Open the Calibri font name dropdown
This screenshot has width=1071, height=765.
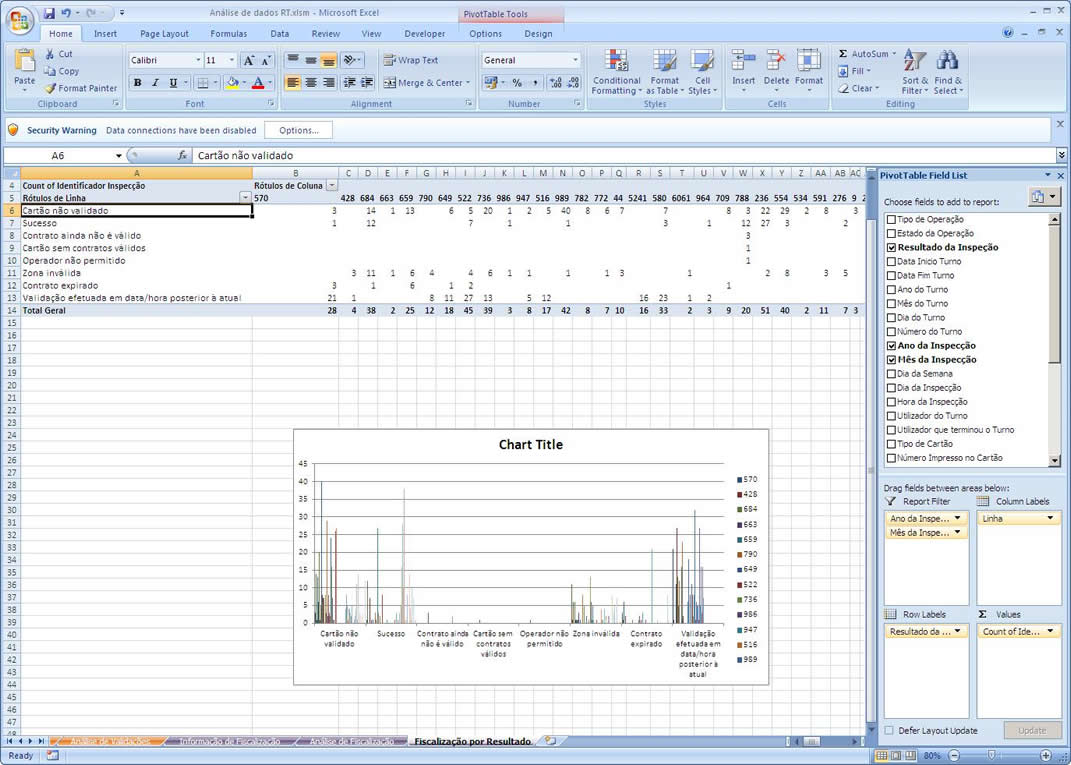[198, 60]
